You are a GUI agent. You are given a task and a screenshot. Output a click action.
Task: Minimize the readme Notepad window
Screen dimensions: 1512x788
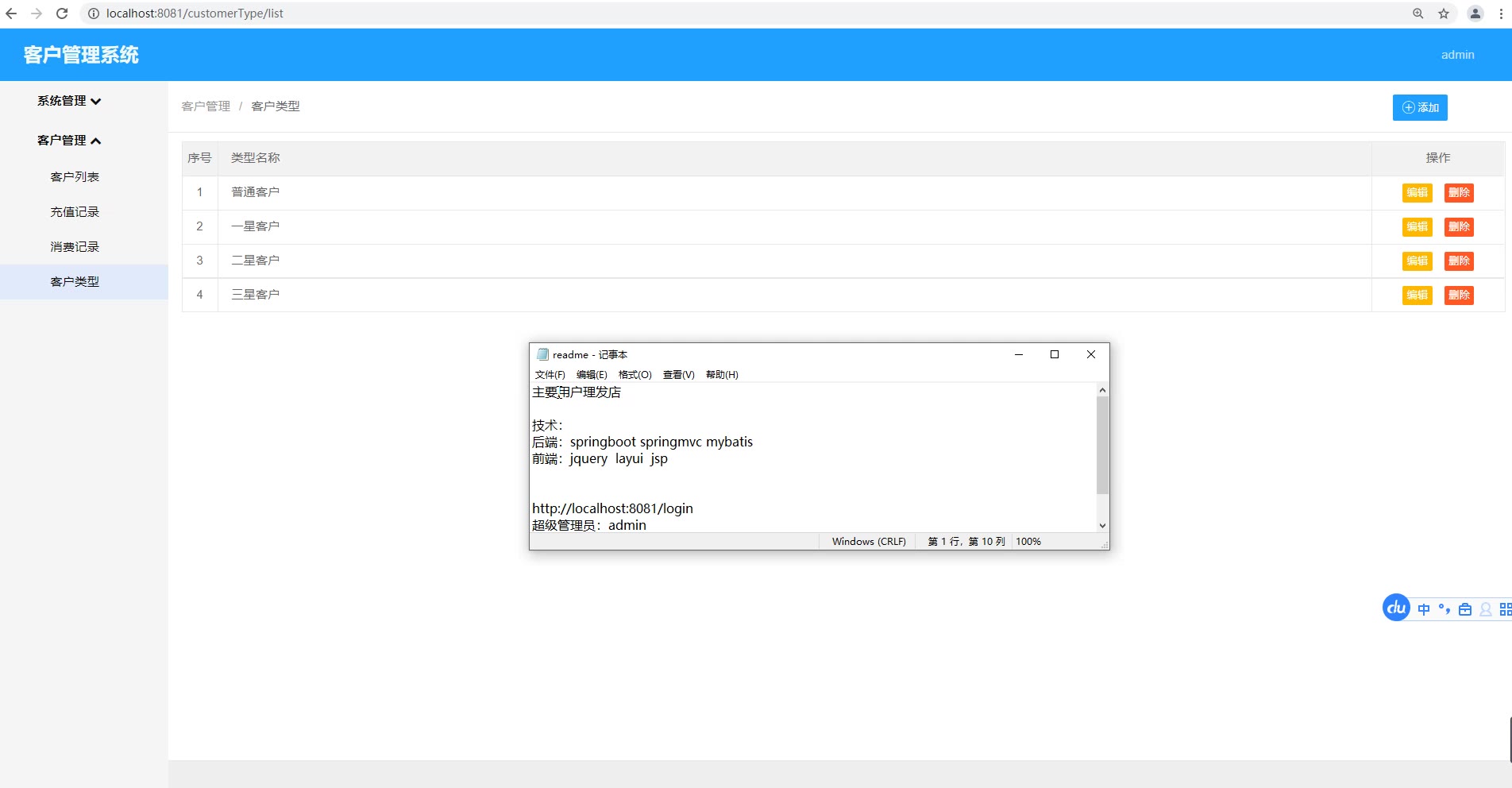click(1018, 354)
